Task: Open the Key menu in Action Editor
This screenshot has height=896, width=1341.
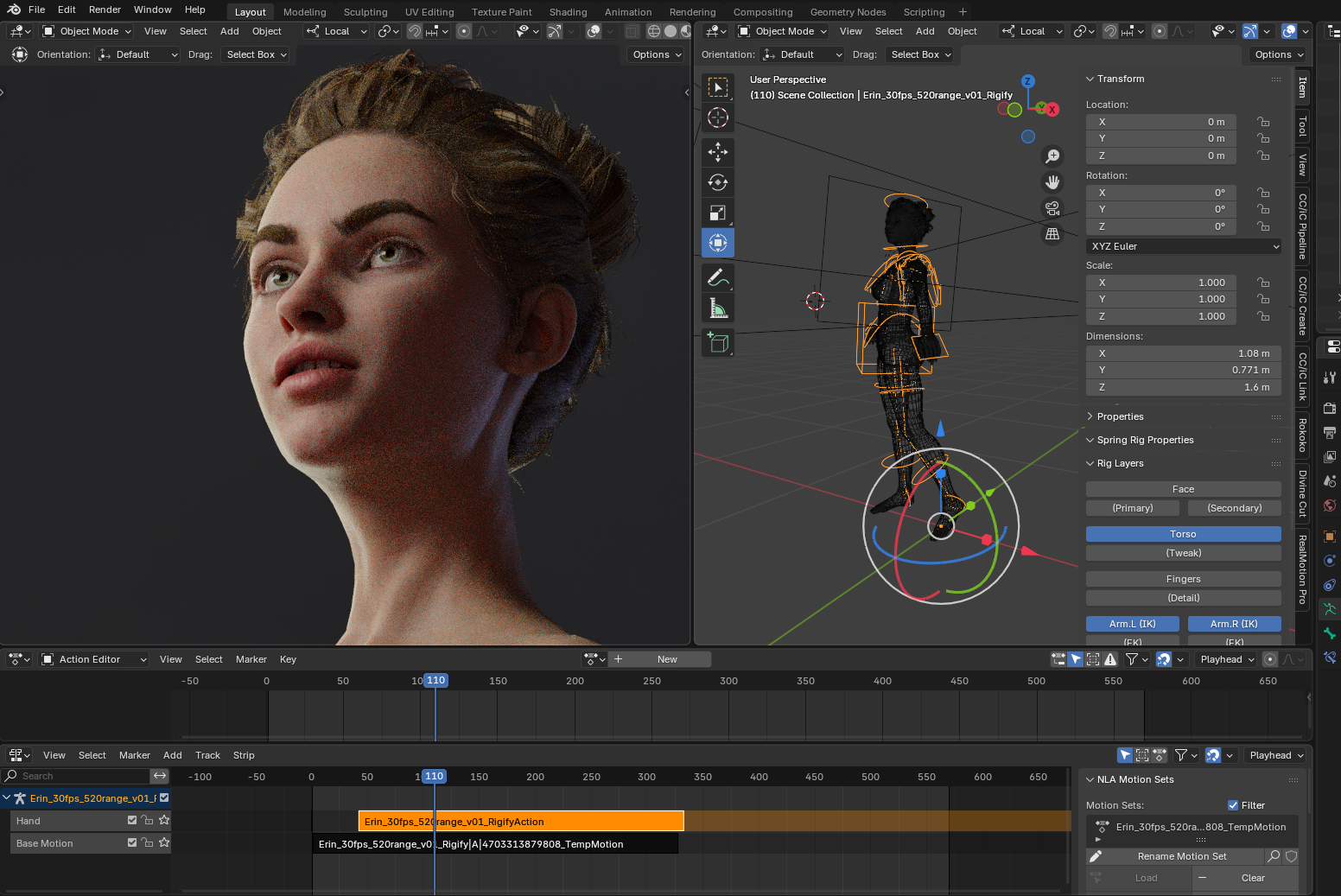Action: pos(288,659)
